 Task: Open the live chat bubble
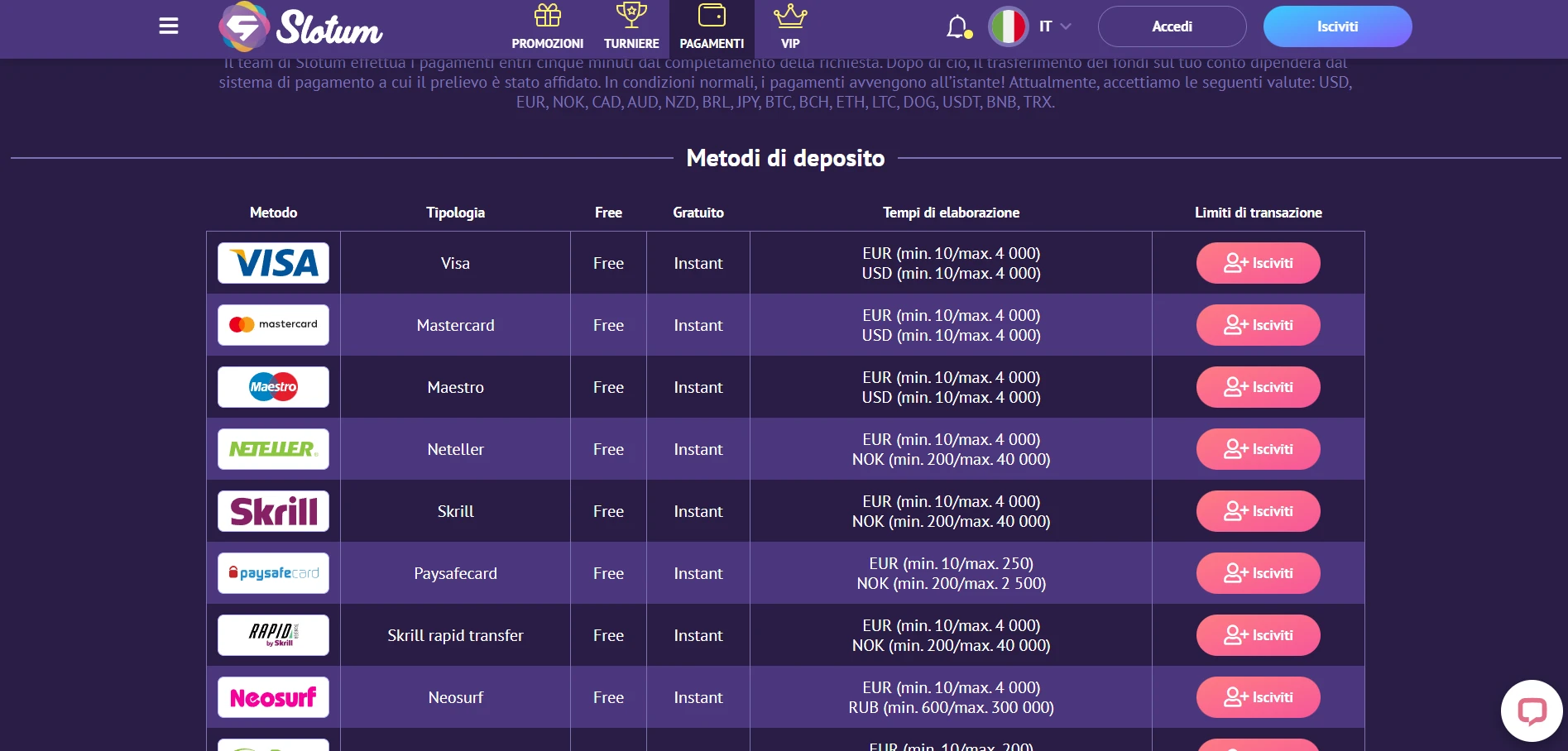(x=1532, y=710)
